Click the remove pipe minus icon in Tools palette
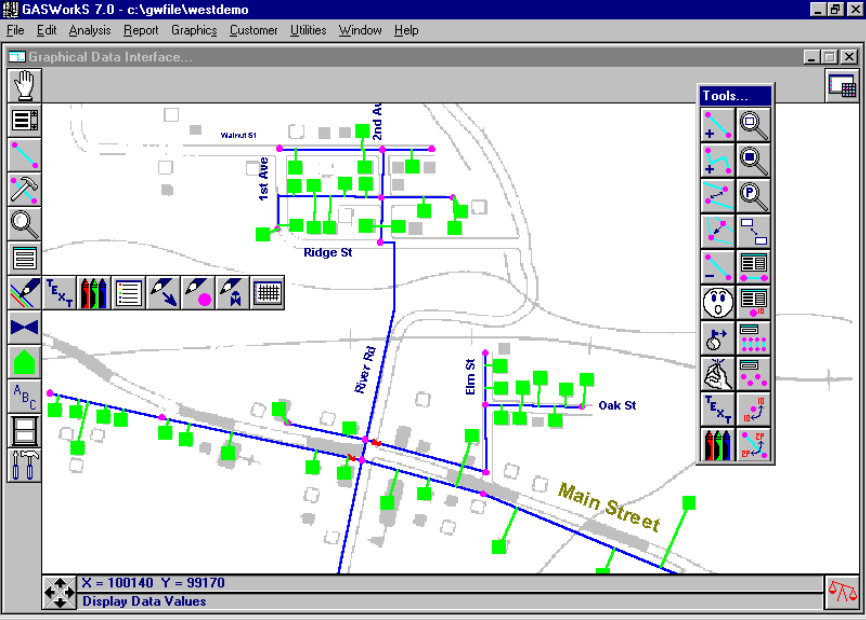 718,266
